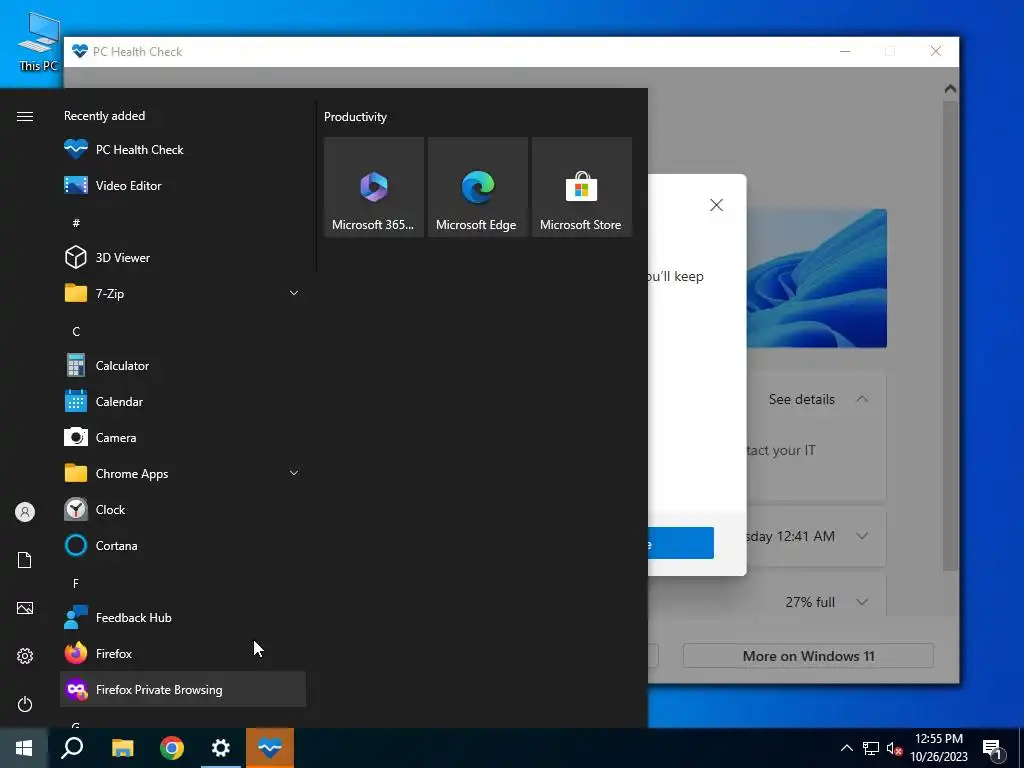Click muted volume icon in tray

[895, 748]
